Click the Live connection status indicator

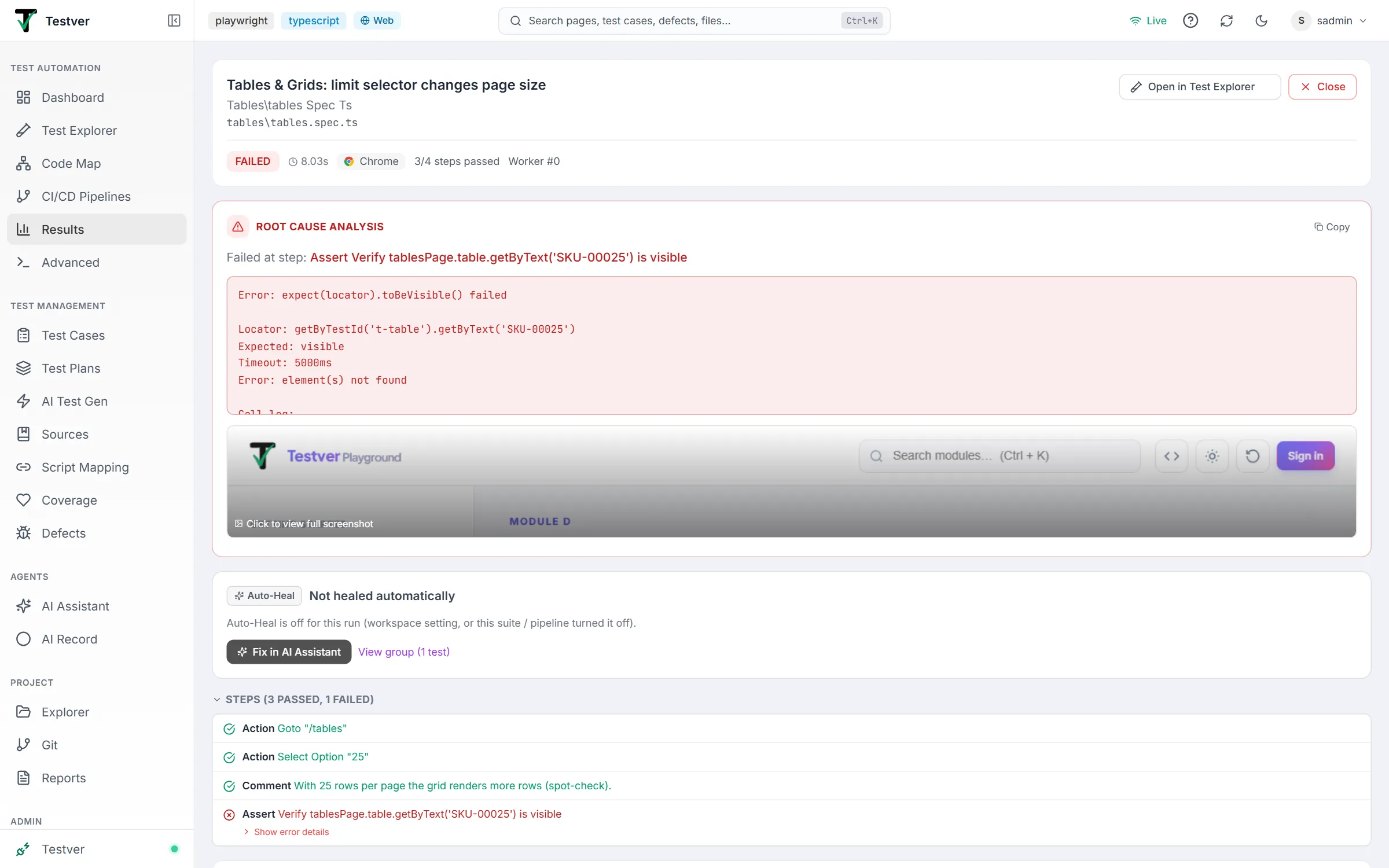point(1148,21)
